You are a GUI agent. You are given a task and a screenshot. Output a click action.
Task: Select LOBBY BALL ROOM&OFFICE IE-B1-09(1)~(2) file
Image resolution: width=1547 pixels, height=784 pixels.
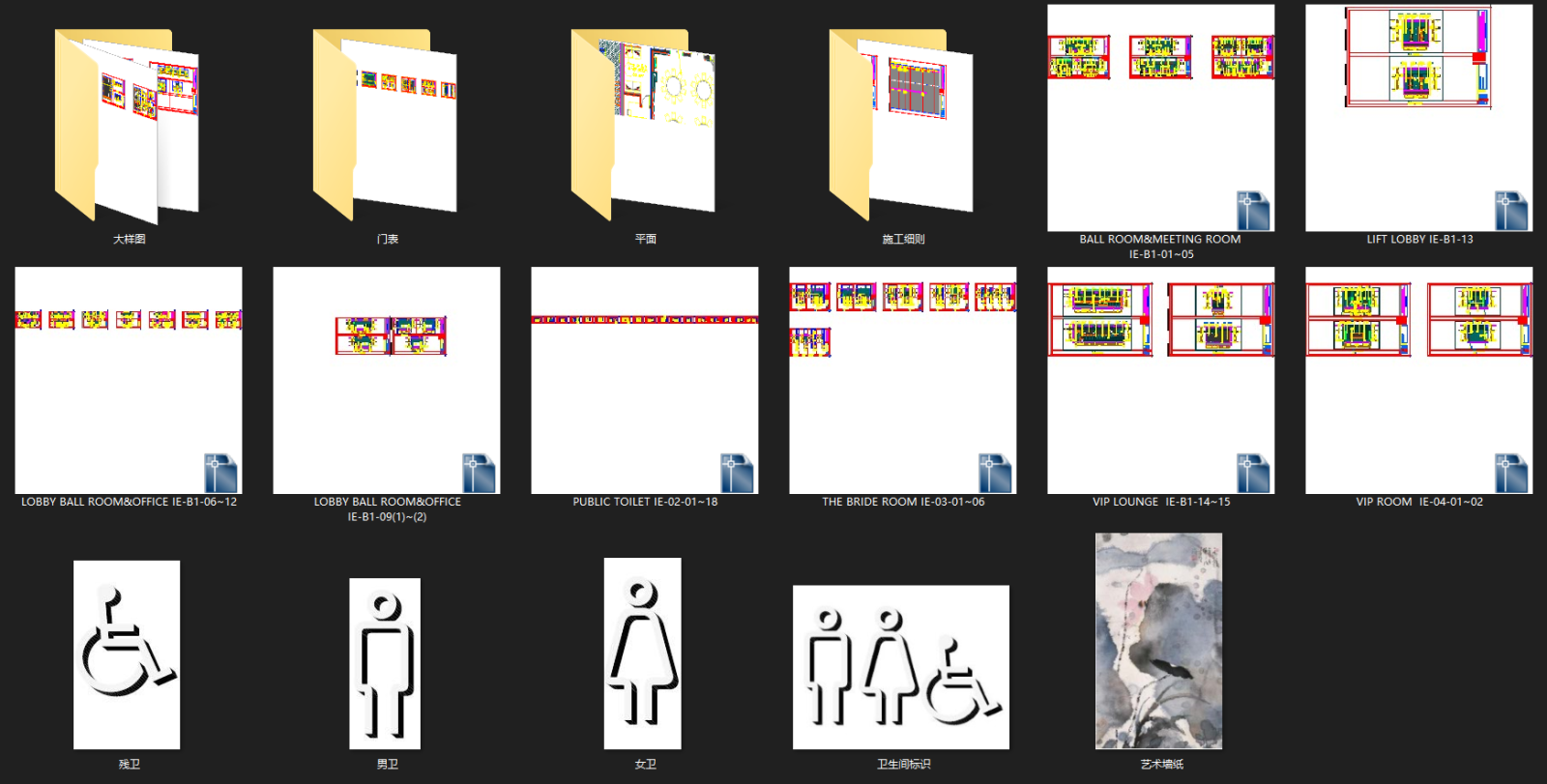387,381
